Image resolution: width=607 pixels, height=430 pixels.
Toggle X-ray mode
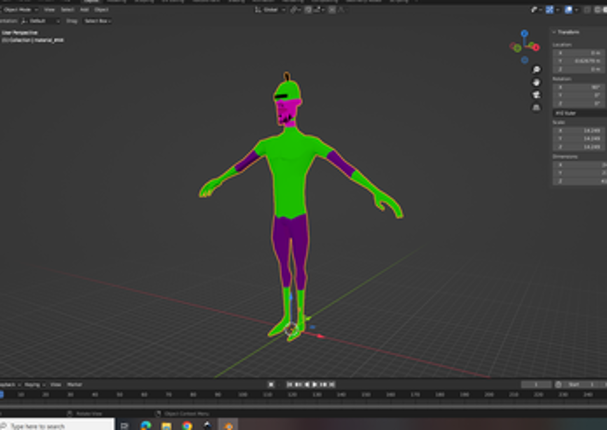pyautogui.click(x=588, y=10)
